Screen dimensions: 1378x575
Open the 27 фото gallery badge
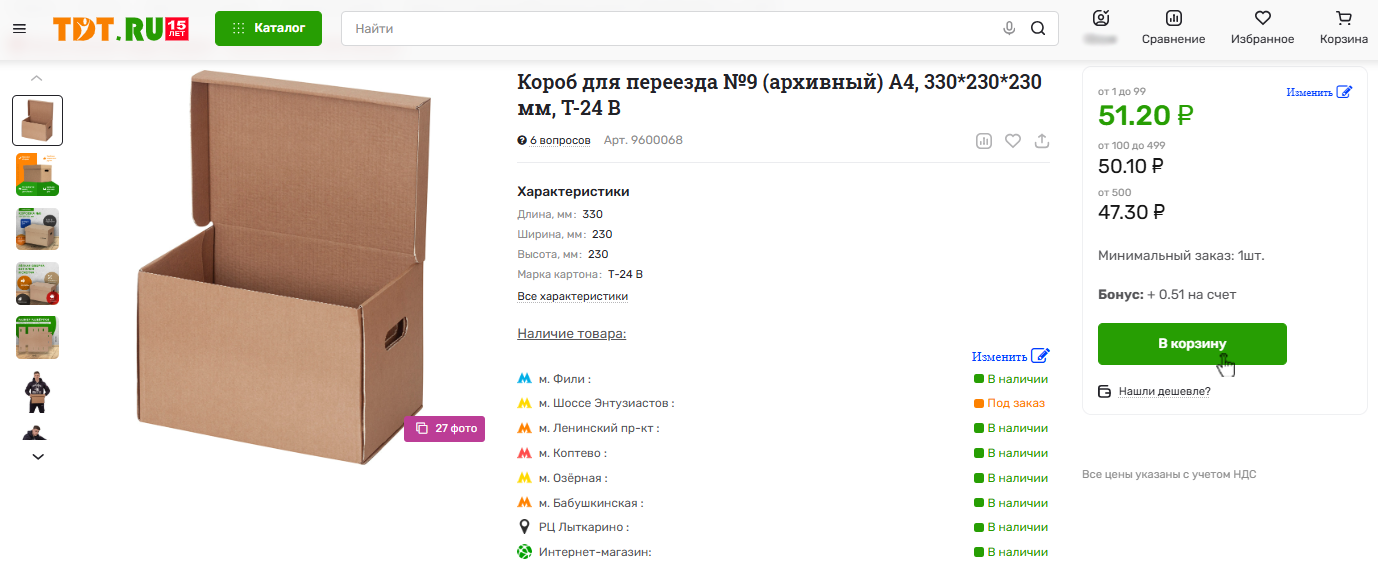pyautogui.click(x=444, y=429)
